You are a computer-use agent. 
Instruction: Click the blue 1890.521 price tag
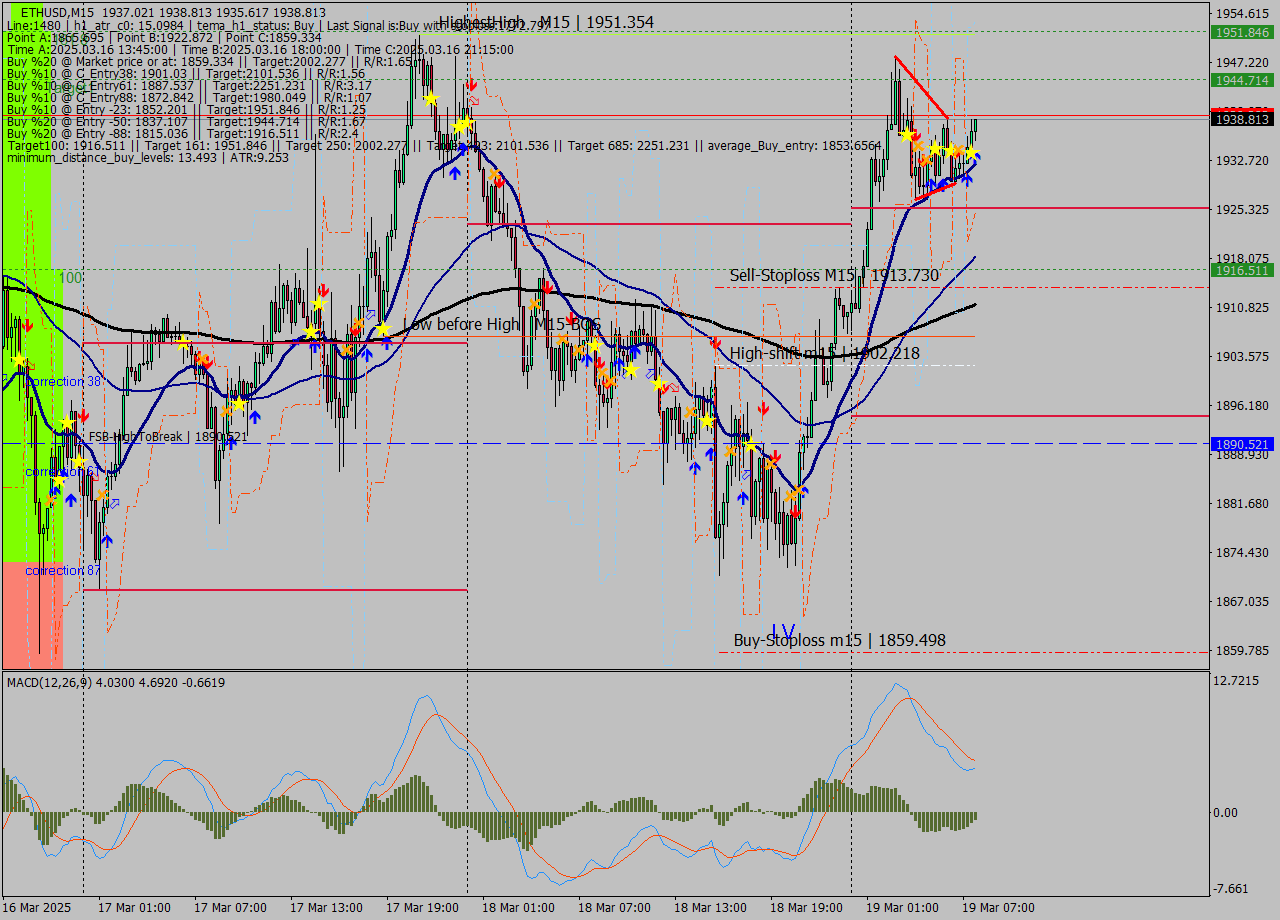pos(1241,444)
